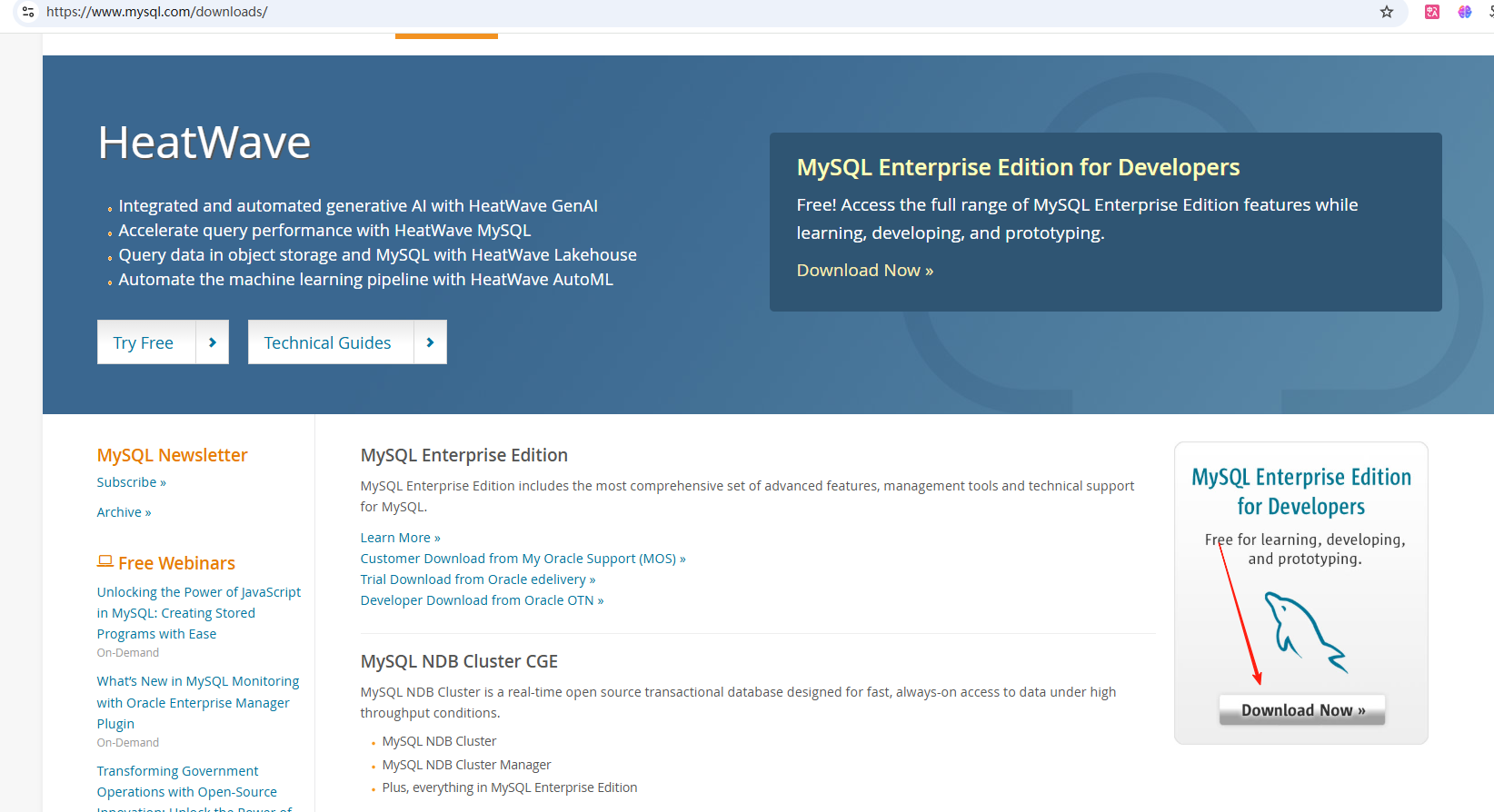Click the Accelerate query performance bullet
Image resolution: width=1494 pixels, height=812 pixels.
324,231
